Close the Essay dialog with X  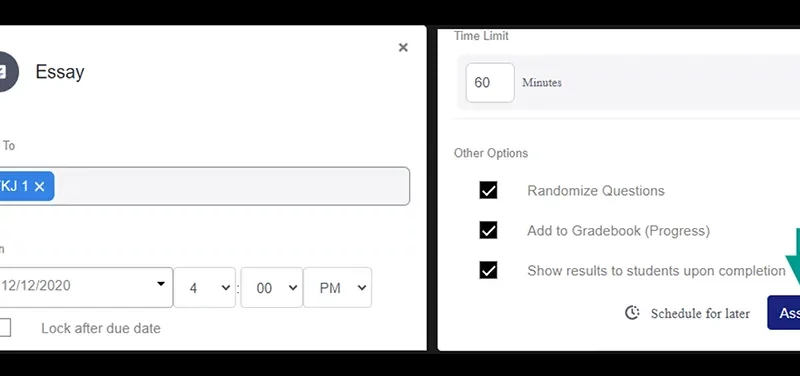tap(403, 47)
